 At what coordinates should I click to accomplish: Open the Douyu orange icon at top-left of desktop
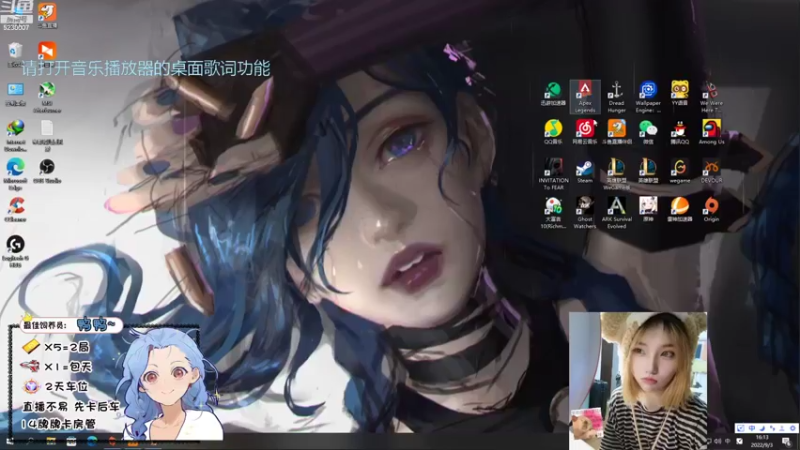[47, 15]
